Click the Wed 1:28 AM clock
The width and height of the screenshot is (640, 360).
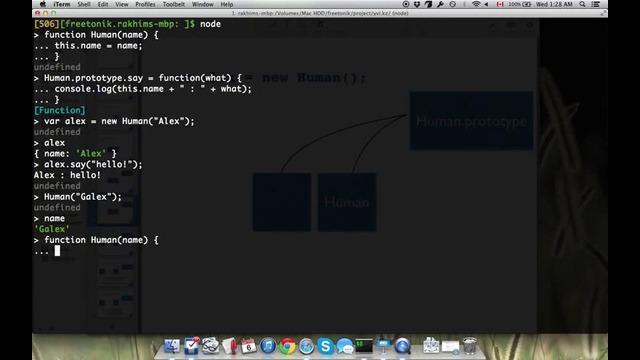554,4
